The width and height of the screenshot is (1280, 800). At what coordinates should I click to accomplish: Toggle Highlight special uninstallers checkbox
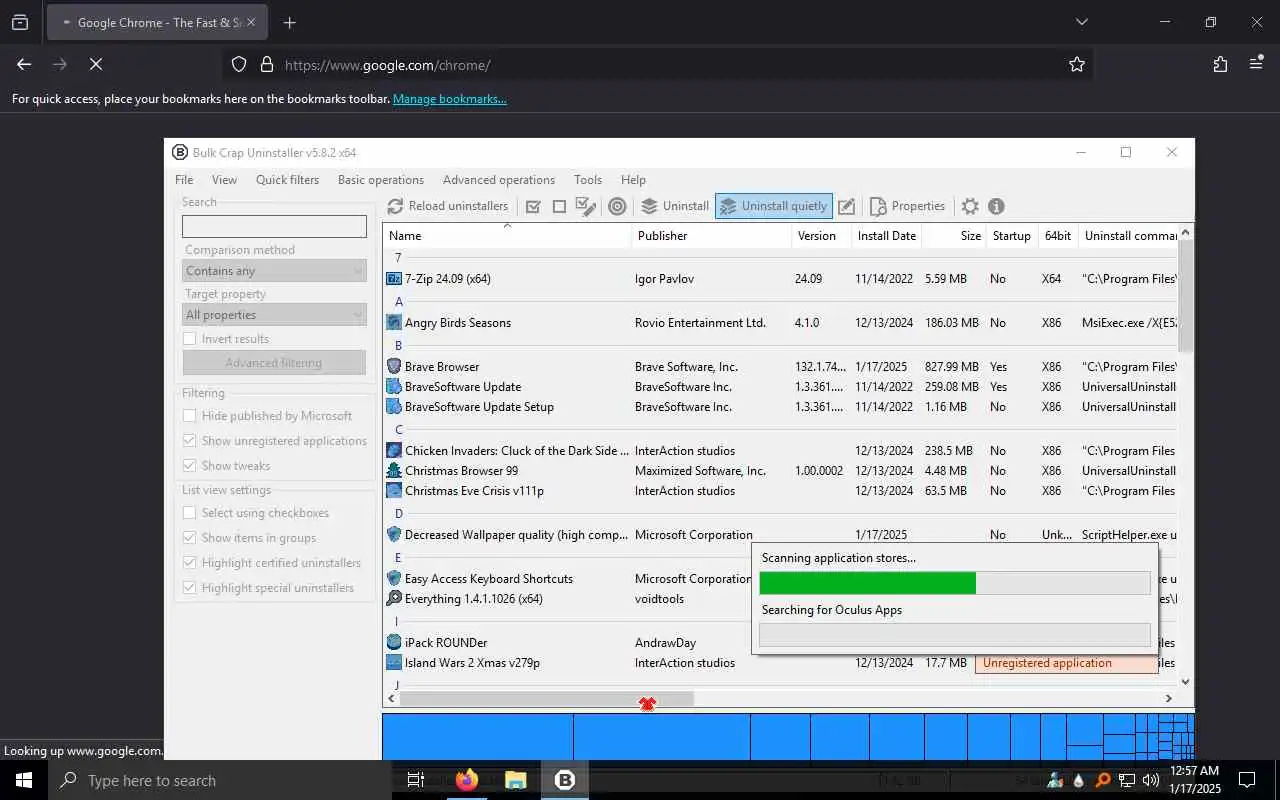189,588
